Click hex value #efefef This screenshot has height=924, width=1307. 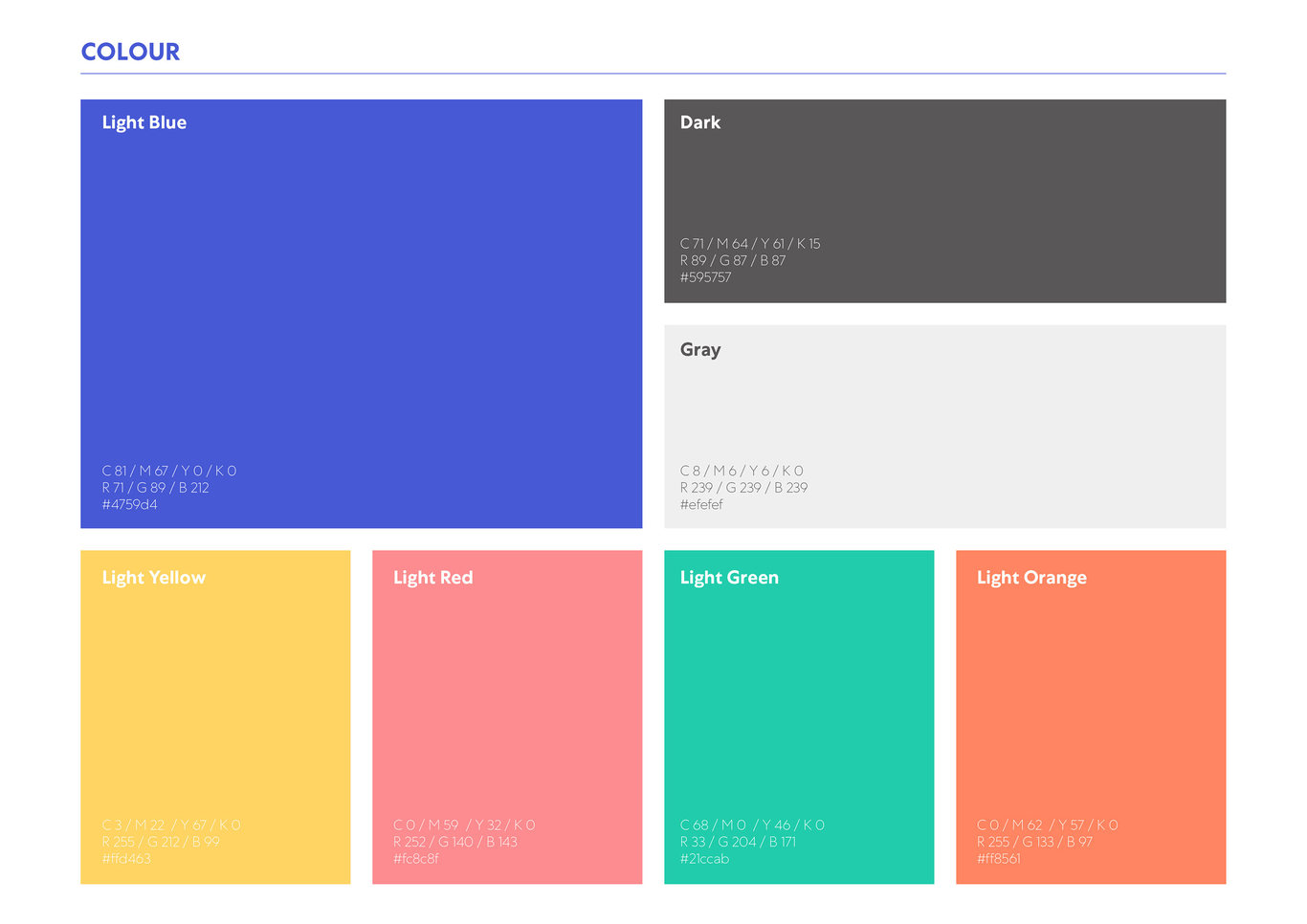point(701,505)
